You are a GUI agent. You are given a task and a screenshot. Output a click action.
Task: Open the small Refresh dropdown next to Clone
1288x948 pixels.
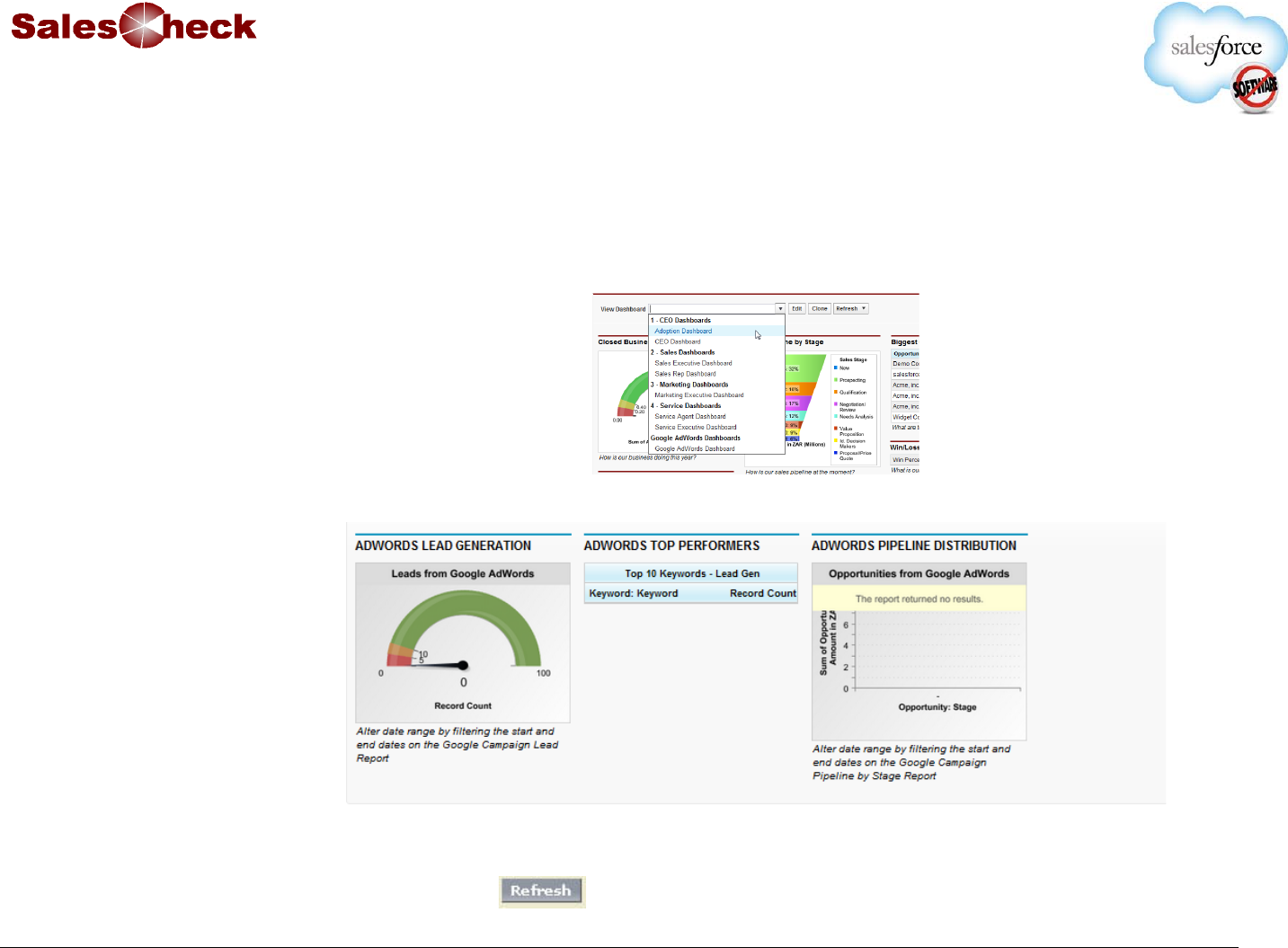tap(850, 308)
